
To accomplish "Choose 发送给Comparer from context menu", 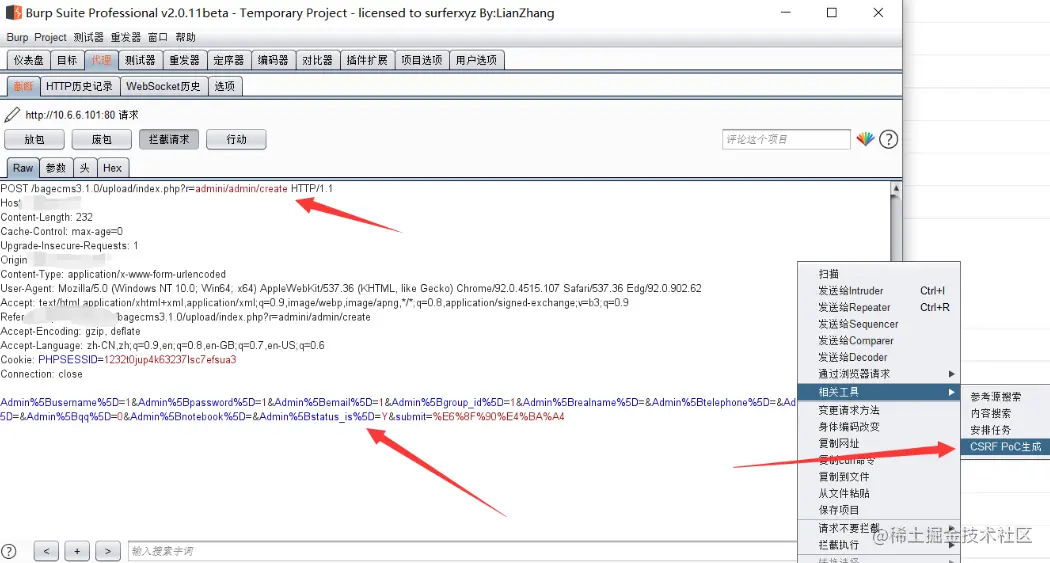I will (x=879, y=341).
